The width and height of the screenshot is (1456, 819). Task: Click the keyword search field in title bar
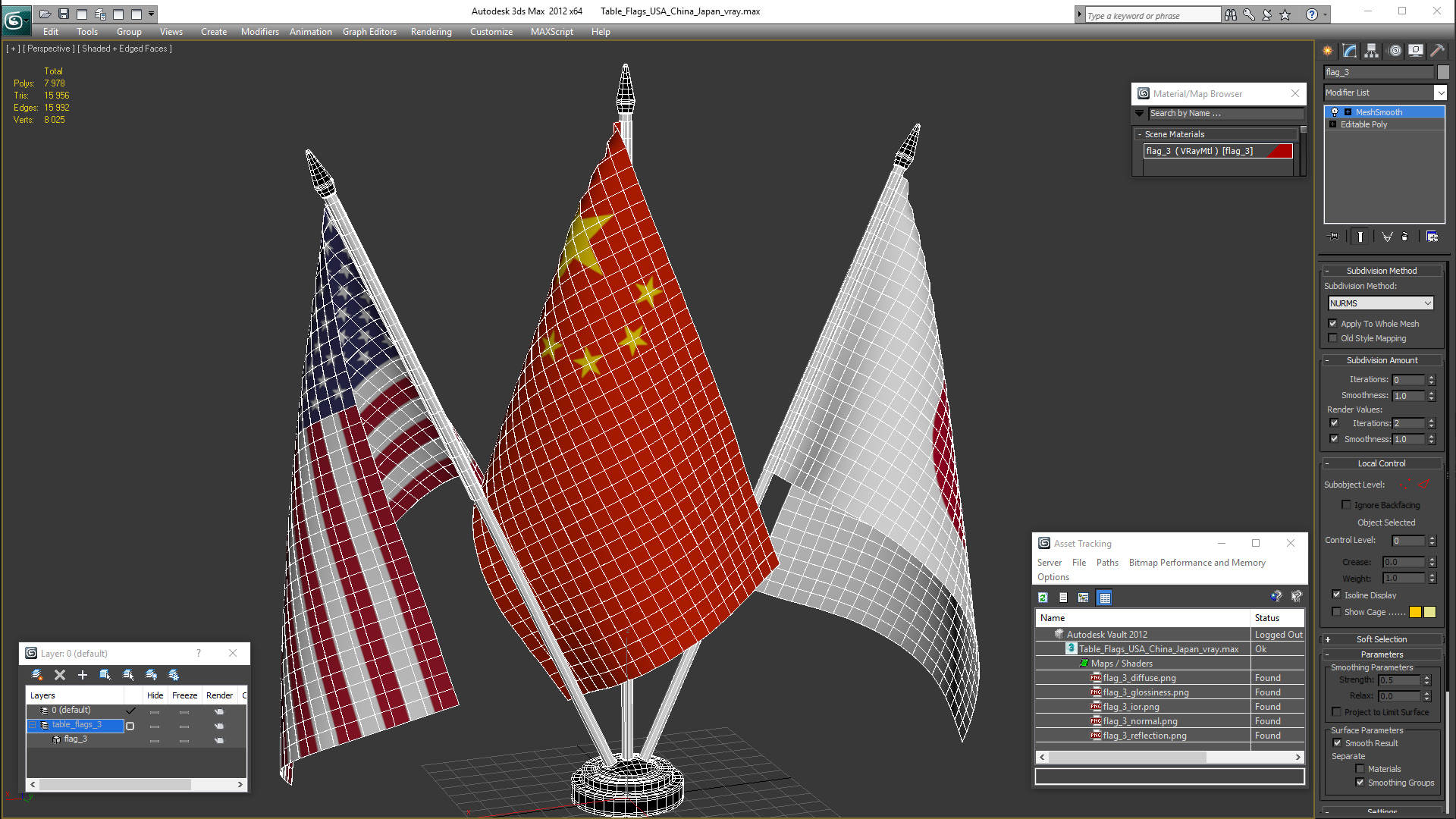pos(1153,15)
